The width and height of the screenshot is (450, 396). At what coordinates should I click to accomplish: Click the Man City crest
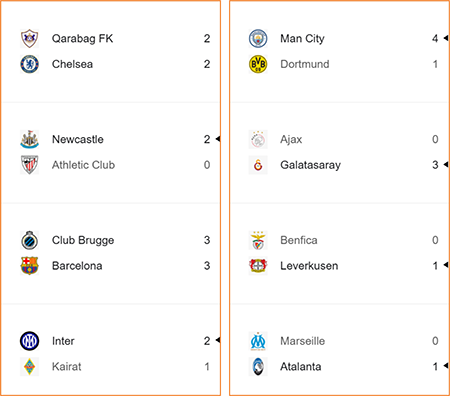pyautogui.click(x=258, y=39)
